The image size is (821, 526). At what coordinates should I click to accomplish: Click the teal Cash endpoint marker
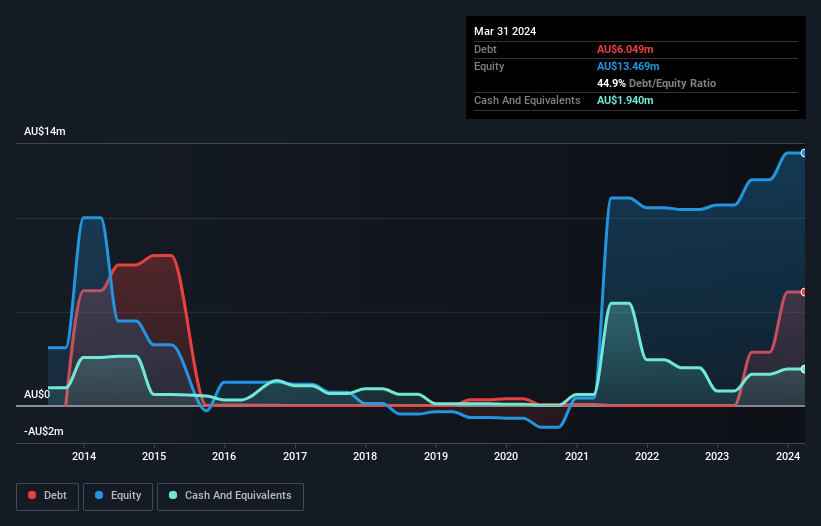(x=804, y=369)
